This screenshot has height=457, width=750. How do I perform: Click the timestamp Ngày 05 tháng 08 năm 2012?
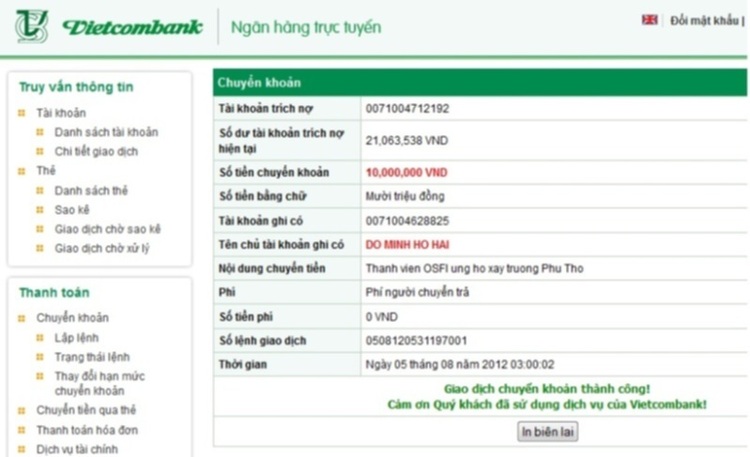coord(460,364)
